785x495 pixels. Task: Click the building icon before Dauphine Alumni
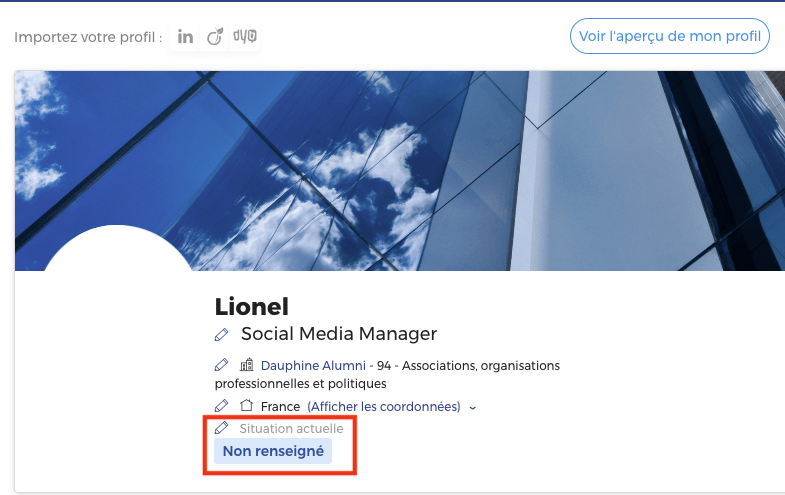point(246,365)
